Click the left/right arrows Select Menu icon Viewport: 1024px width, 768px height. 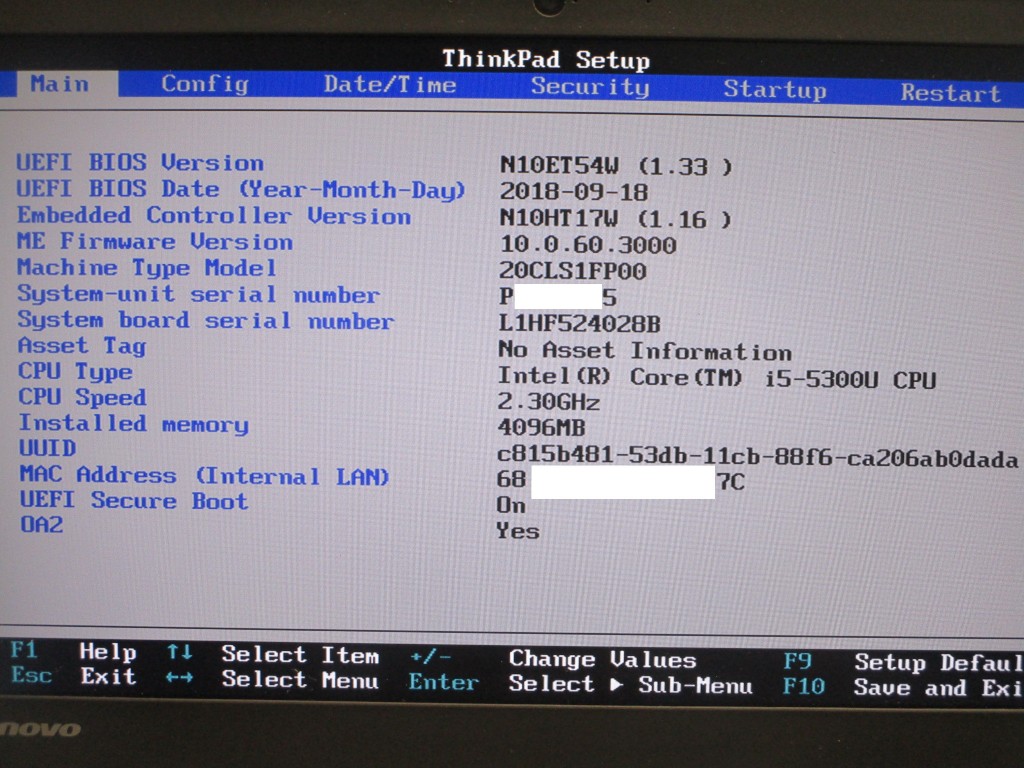click(180, 679)
